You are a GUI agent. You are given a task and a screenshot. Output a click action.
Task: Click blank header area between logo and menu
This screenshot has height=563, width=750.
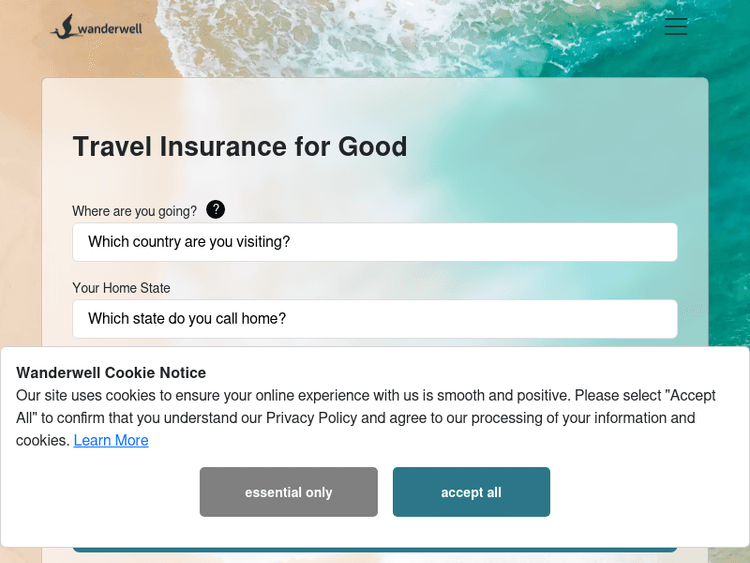pyautogui.click(x=400, y=28)
